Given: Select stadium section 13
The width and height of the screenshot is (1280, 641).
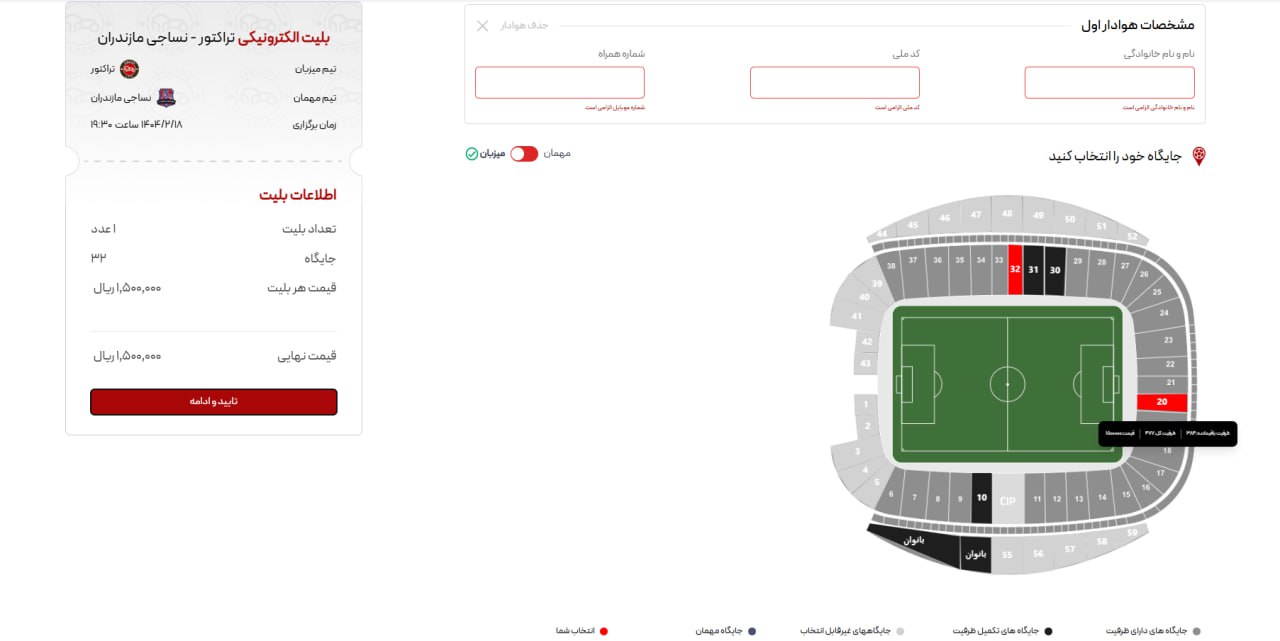Looking at the screenshot, I should (1080, 498).
